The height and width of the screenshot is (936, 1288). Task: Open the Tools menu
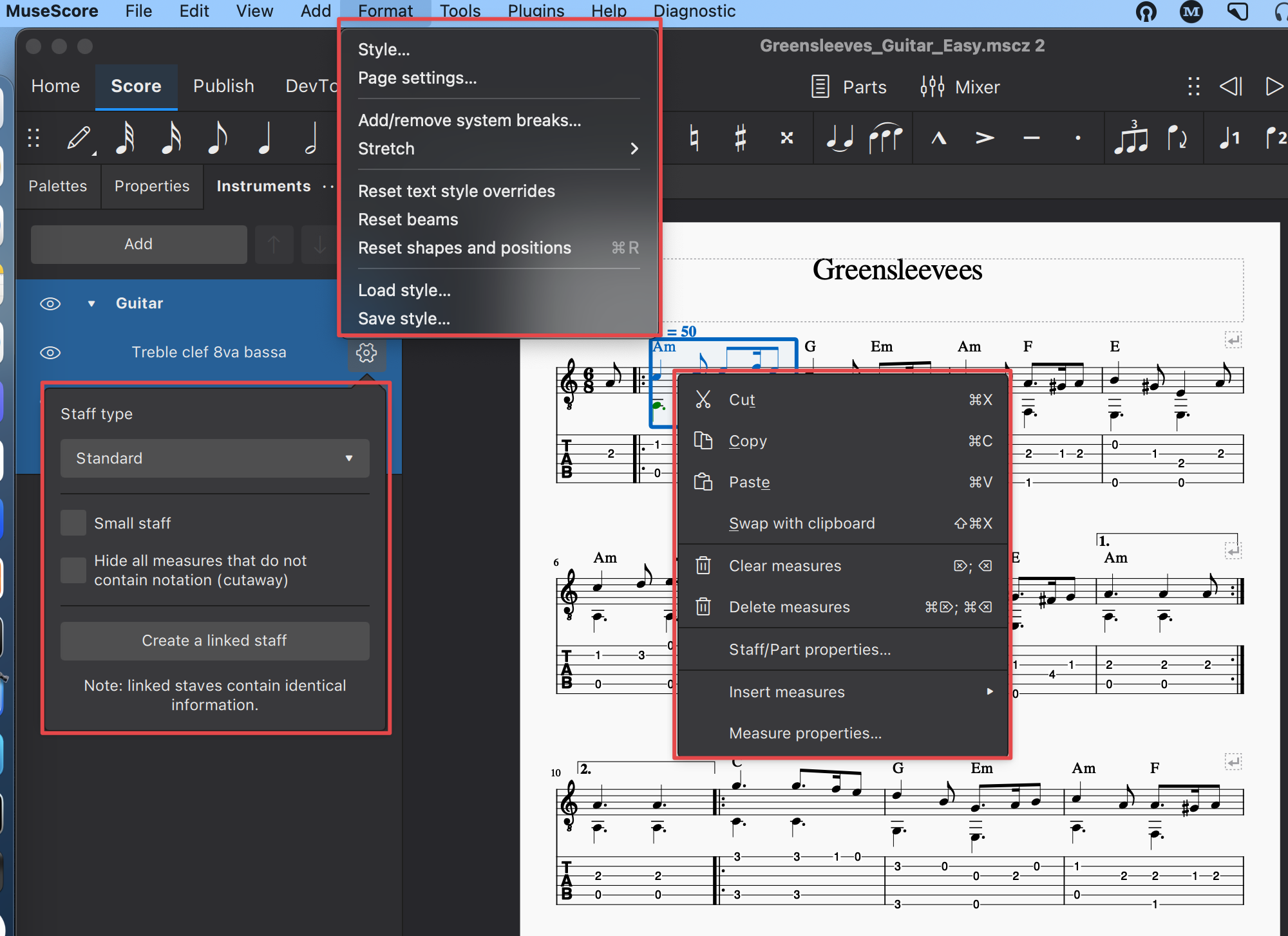tap(460, 11)
